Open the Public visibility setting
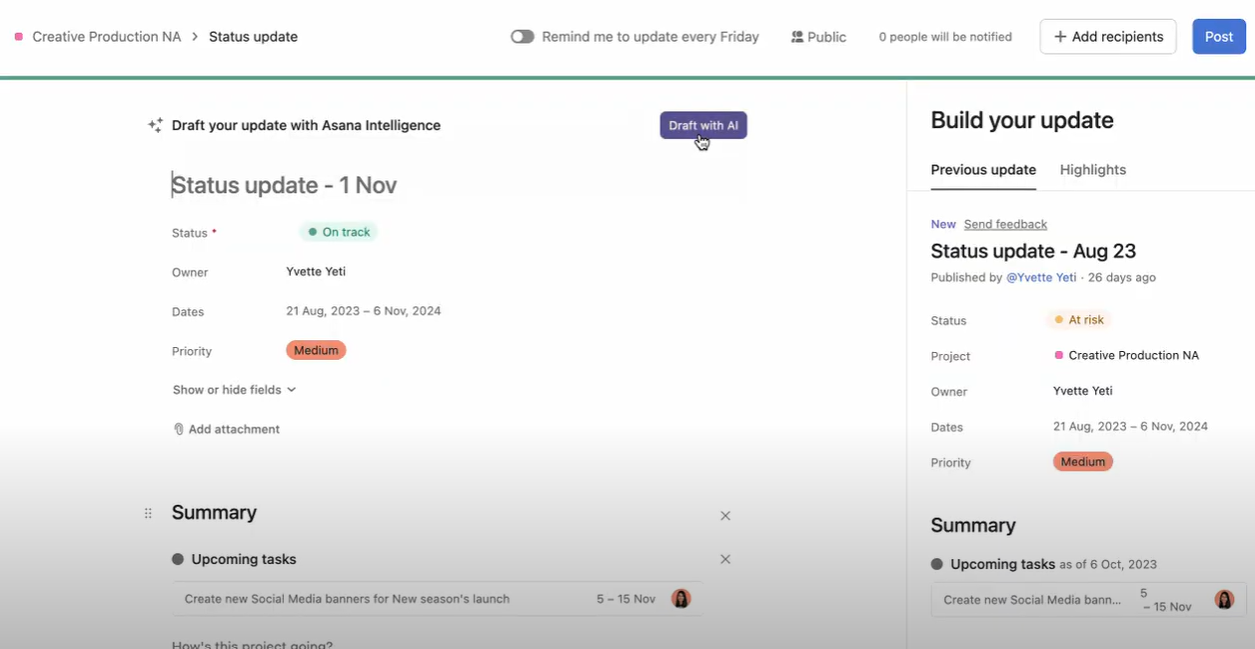Image resolution: width=1255 pixels, height=649 pixels. point(818,37)
